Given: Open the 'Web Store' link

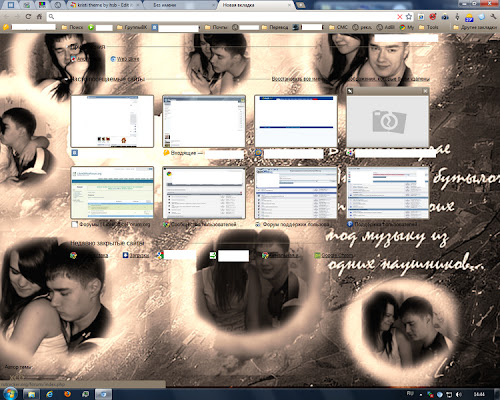Looking at the screenshot, I should coord(124,59).
